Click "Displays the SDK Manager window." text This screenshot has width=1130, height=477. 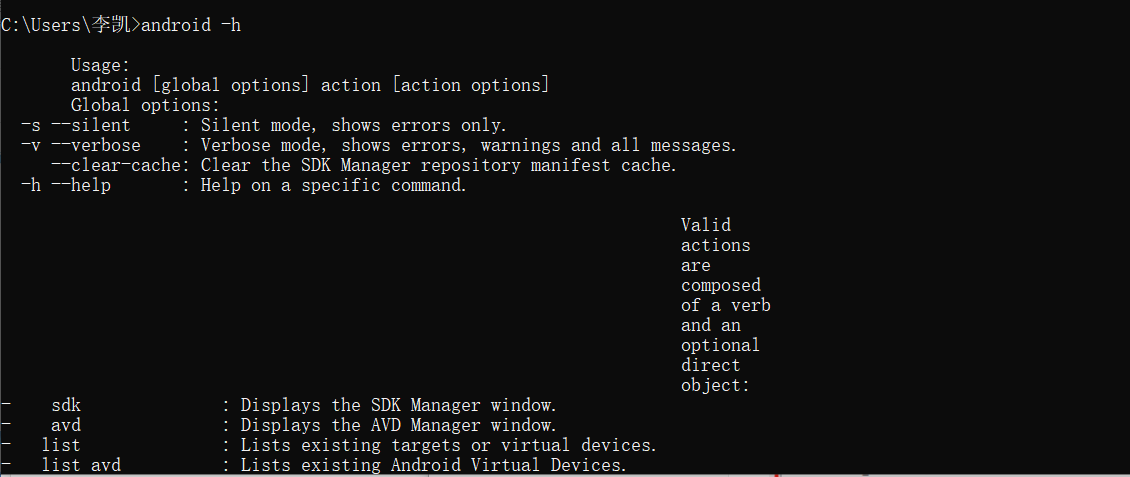[x=398, y=405]
